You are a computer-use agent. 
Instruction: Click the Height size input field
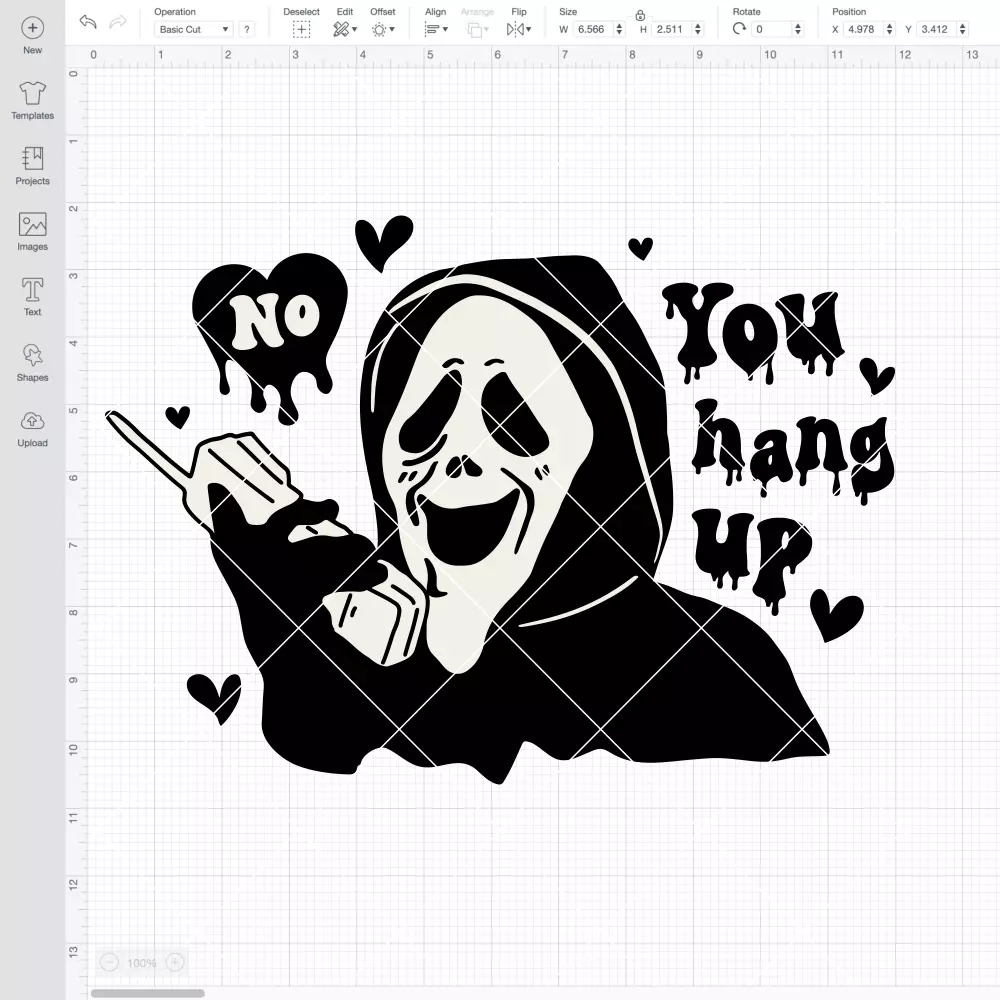pos(672,29)
